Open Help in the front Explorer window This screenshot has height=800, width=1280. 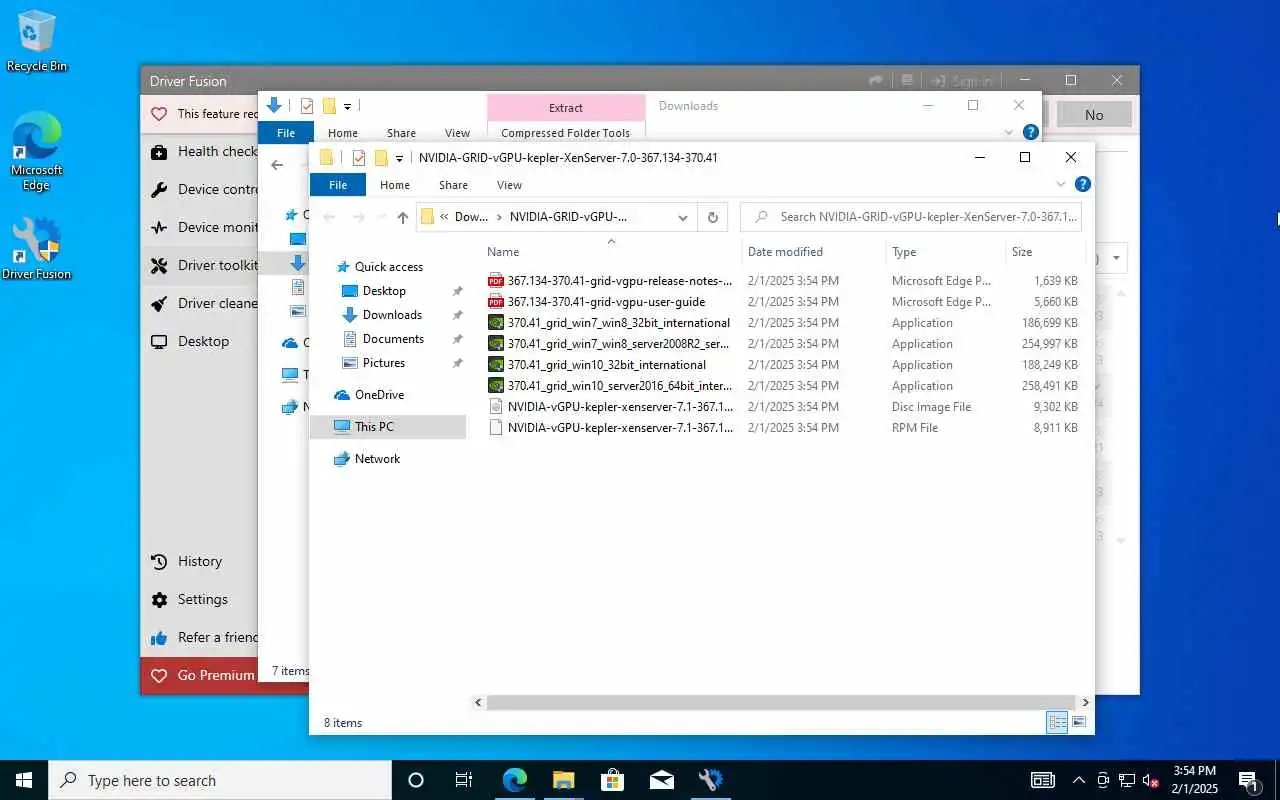(1082, 185)
